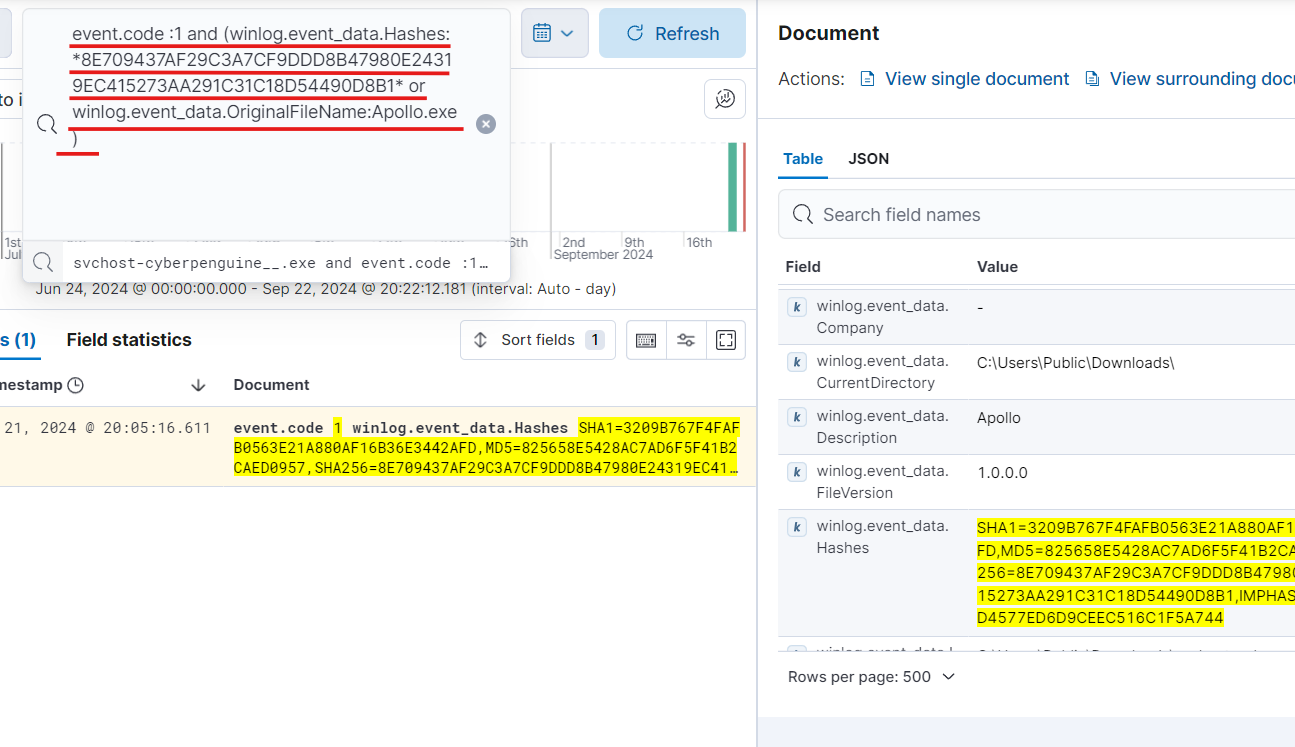1295x747 pixels.
Task: Click the keyboard shortcuts icon
Action: click(646, 340)
